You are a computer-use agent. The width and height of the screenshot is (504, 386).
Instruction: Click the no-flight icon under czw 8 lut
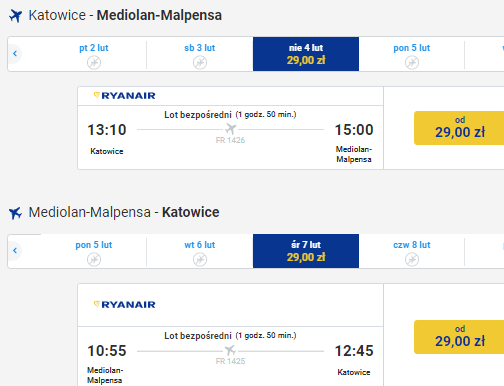(412, 259)
